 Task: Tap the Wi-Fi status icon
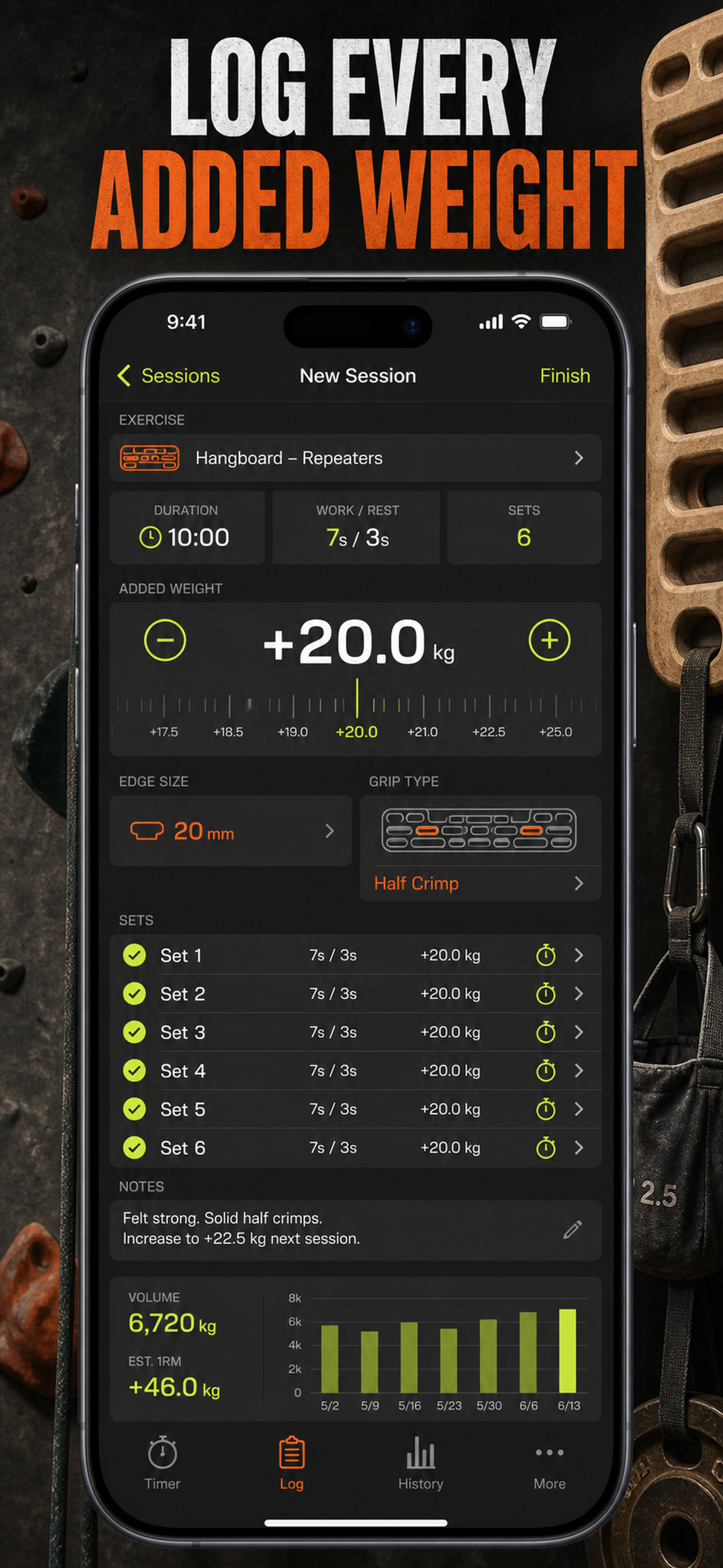point(521,321)
